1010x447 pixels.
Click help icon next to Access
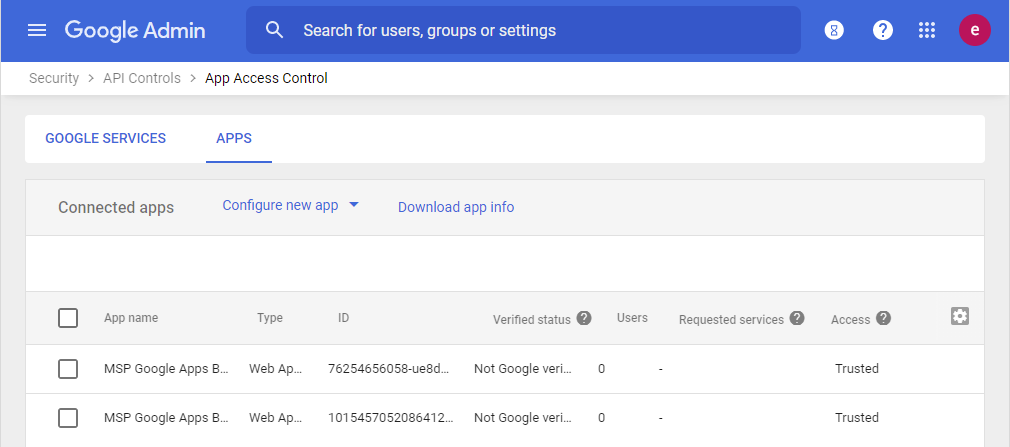click(883, 318)
